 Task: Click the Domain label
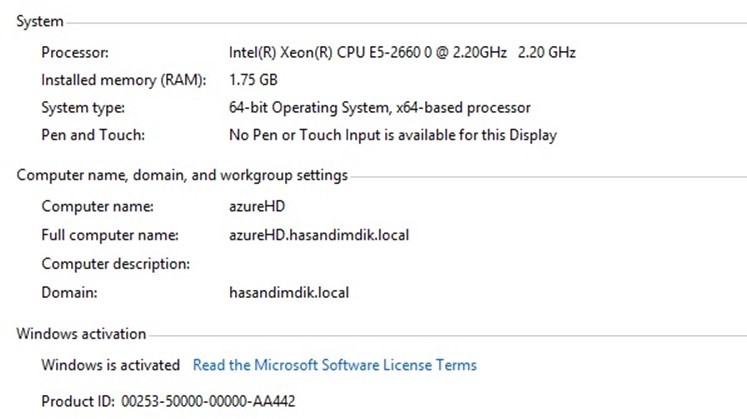(69, 293)
